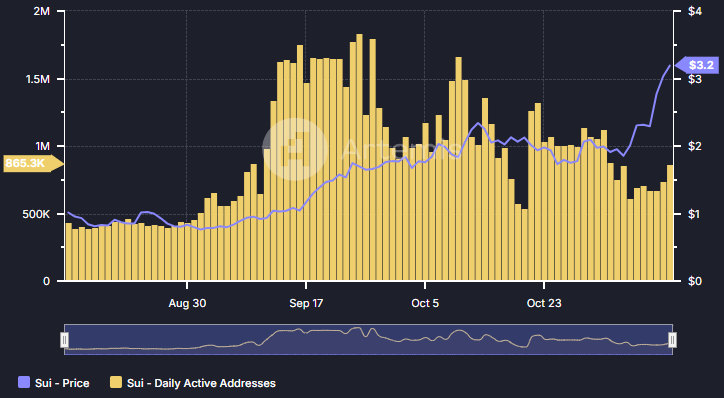
Task: Click the 500K left axis label
Action: [36, 214]
